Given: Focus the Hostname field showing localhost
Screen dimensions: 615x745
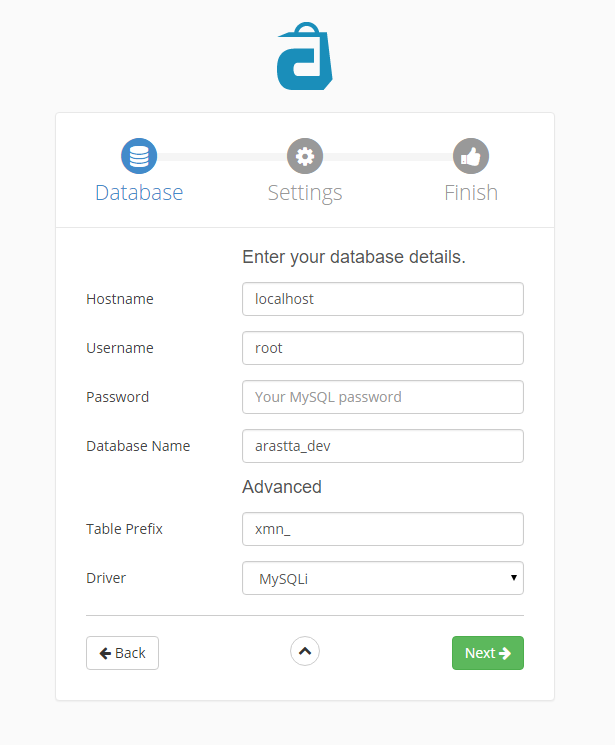Looking at the screenshot, I should [x=383, y=299].
